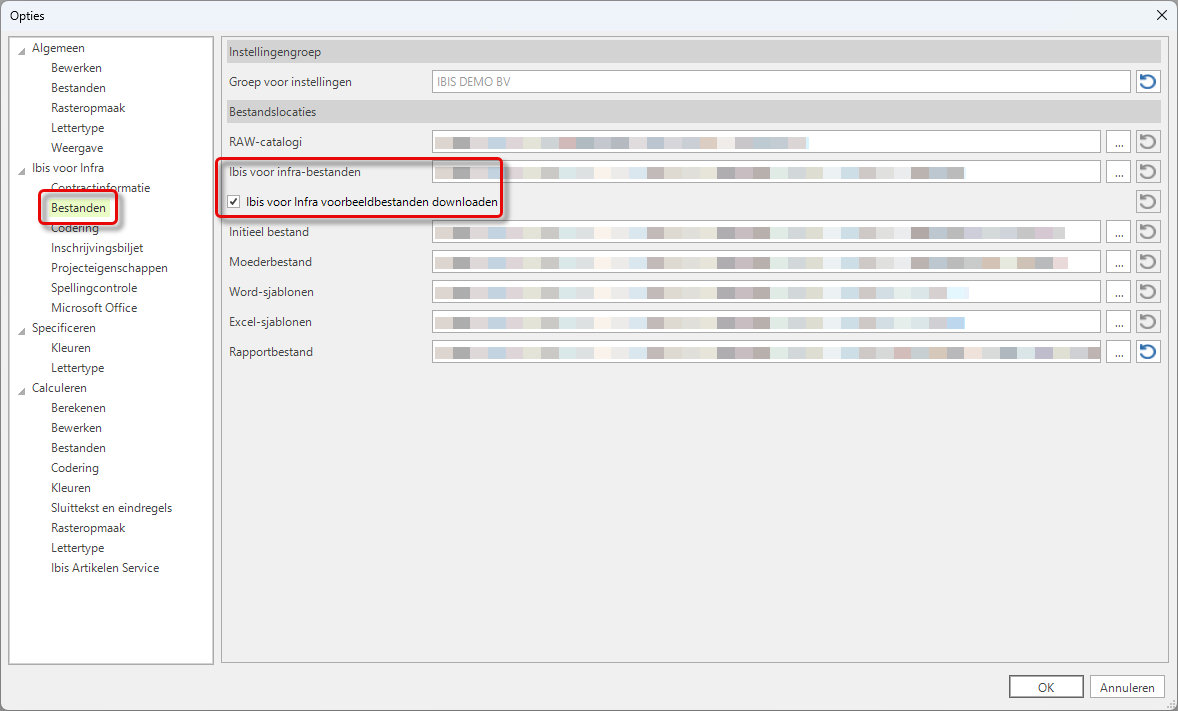This screenshot has height=711, width=1178.
Task: Browse for RAW-catalogi location
Action: 1119,142
